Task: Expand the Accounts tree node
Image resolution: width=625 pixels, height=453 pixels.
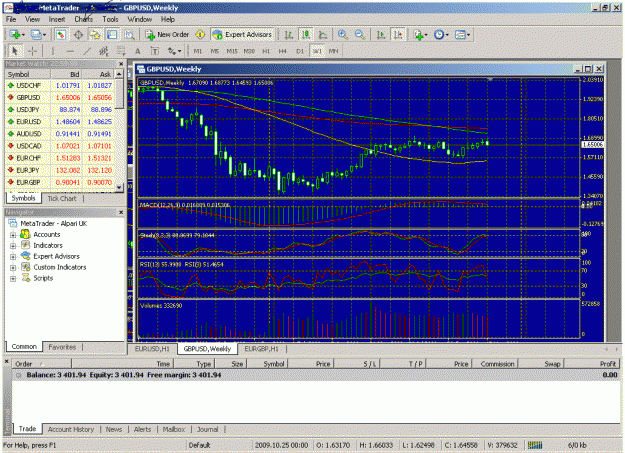Action: pyautogui.click(x=13, y=234)
